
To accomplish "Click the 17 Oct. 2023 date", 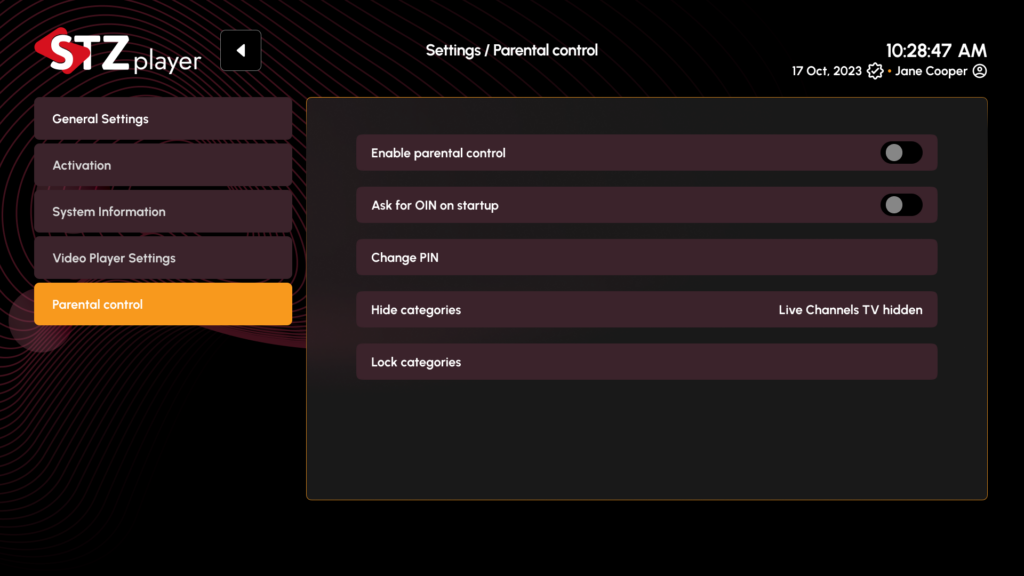I will click(x=827, y=71).
